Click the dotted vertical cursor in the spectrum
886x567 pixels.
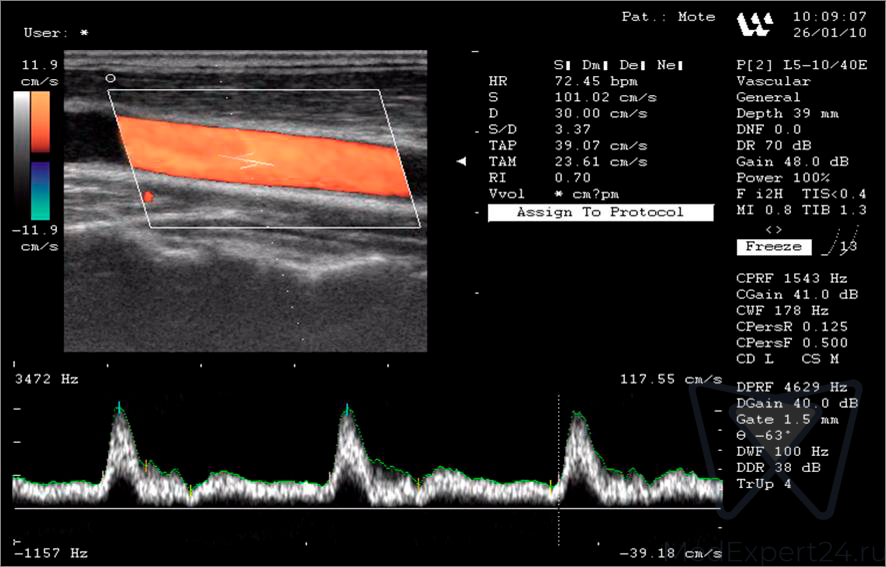(558, 460)
